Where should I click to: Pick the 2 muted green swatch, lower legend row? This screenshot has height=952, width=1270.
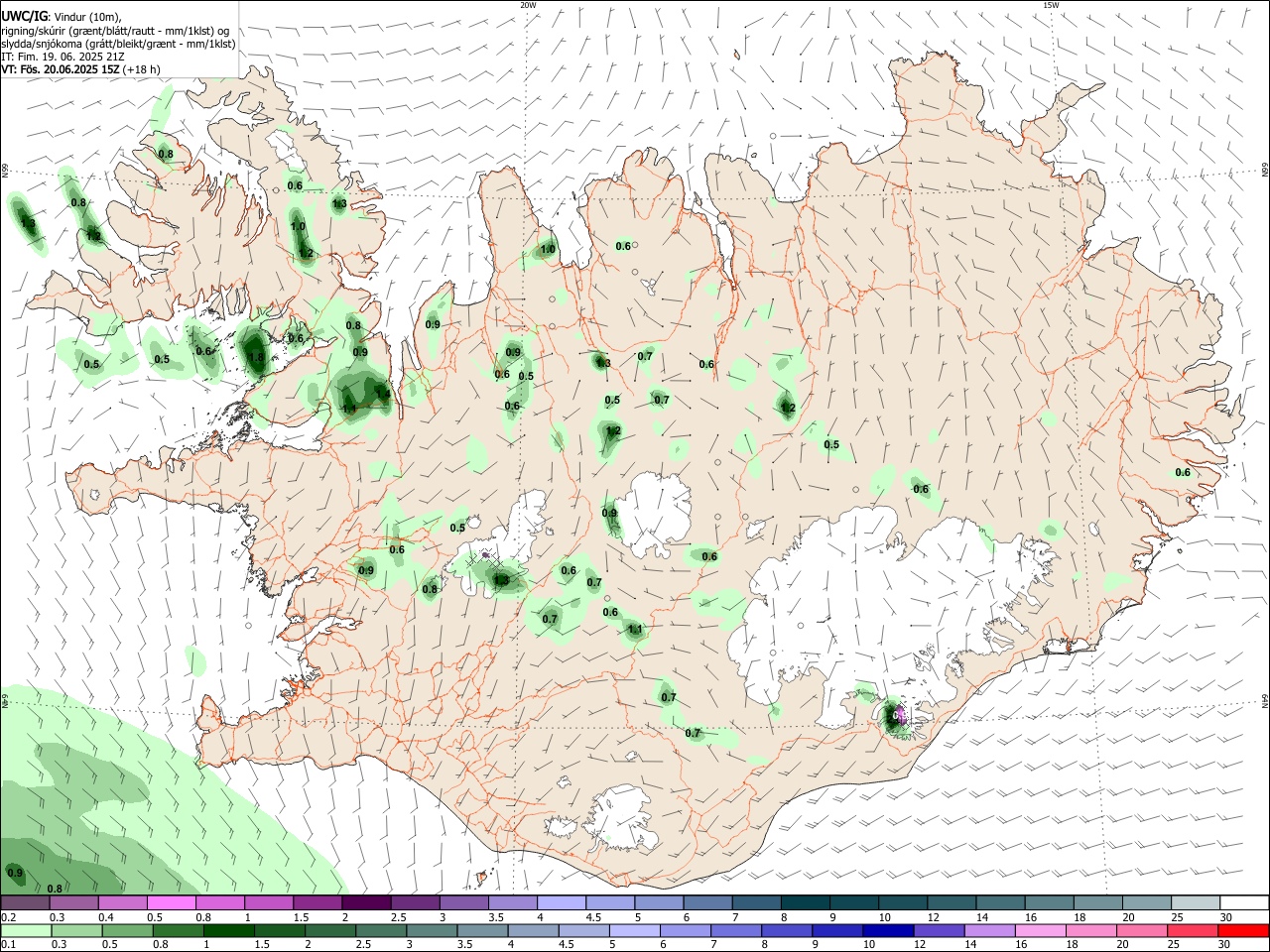[330, 931]
